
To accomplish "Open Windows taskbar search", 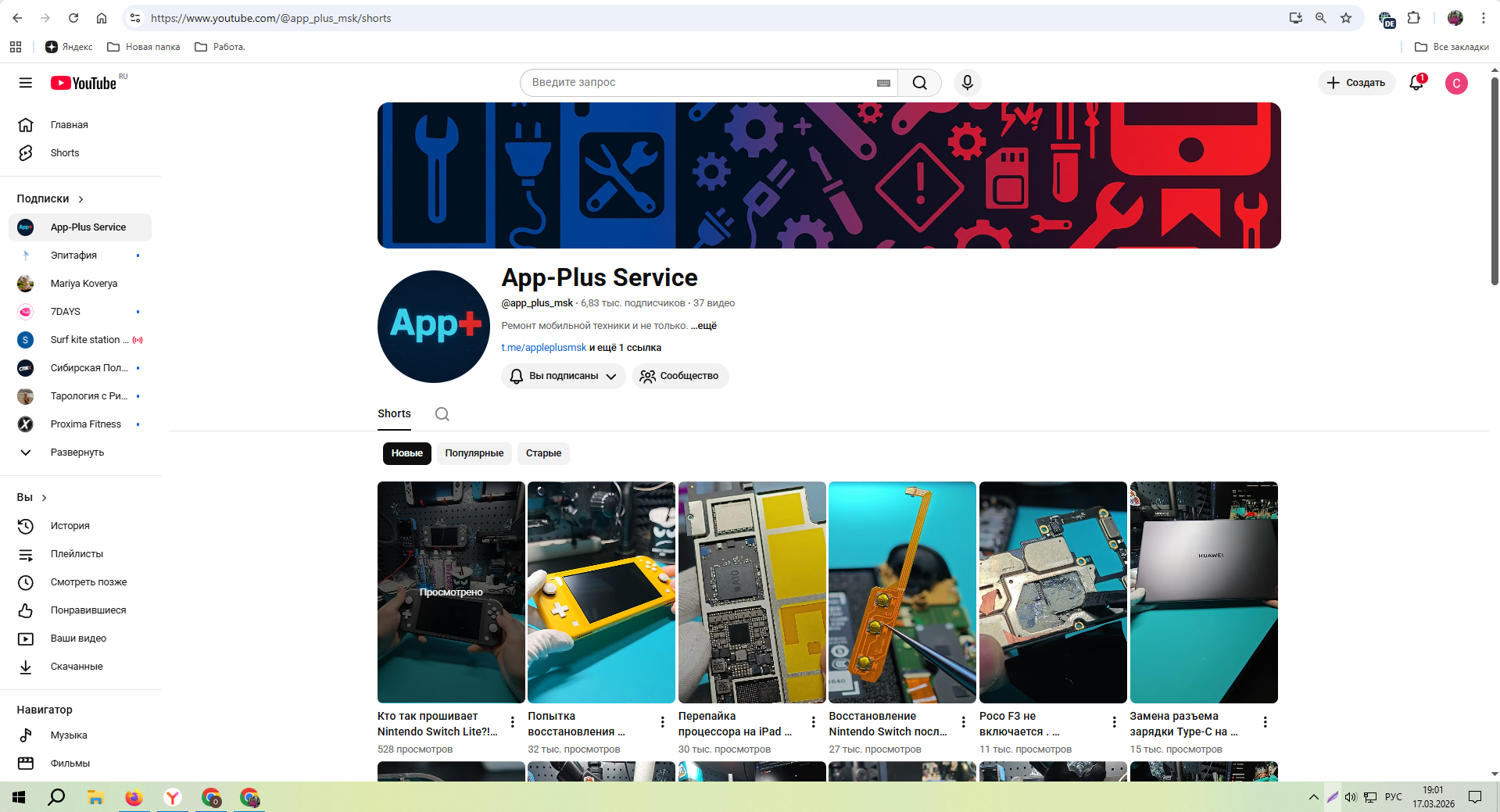I will [x=56, y=797].
